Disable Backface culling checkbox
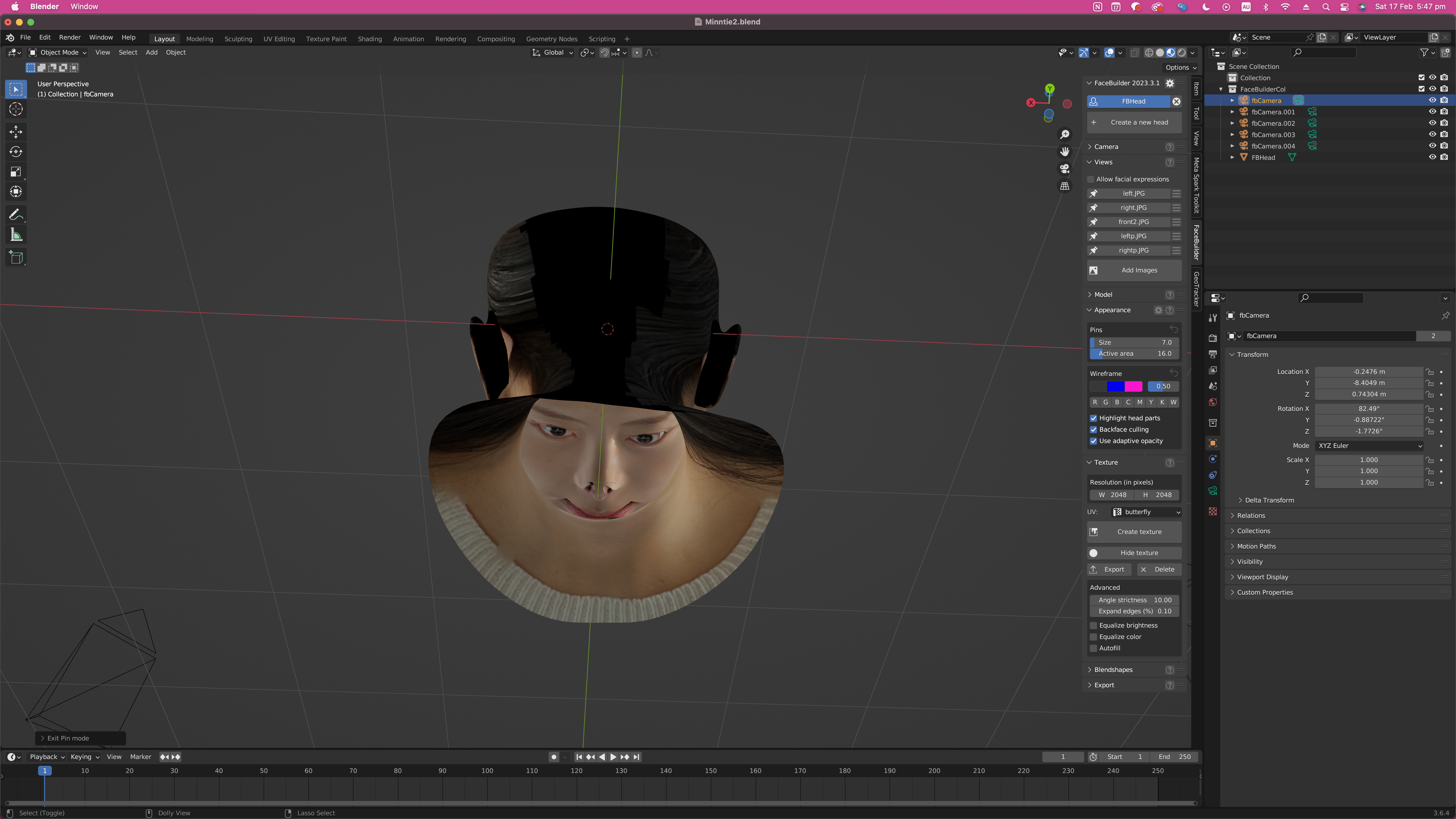The width and height of the screenshot is (1456, 819). coord(1093,430)
